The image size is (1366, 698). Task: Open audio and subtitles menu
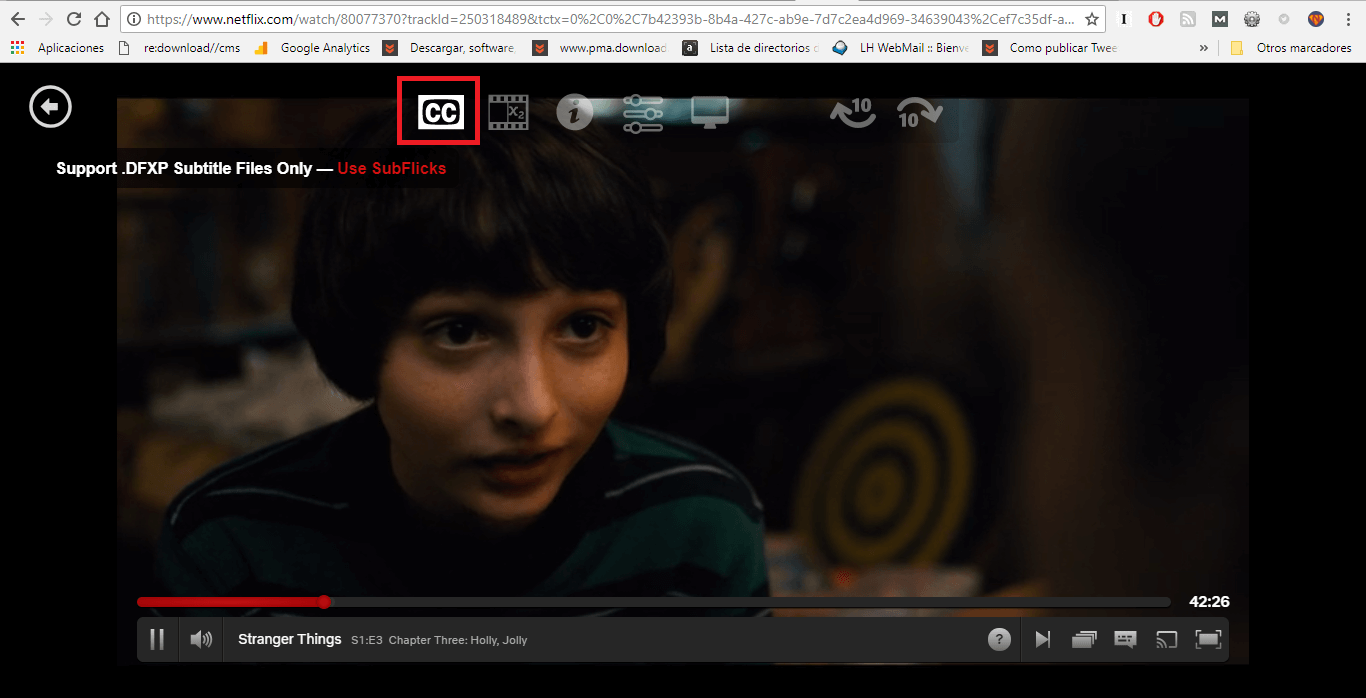1125,640
